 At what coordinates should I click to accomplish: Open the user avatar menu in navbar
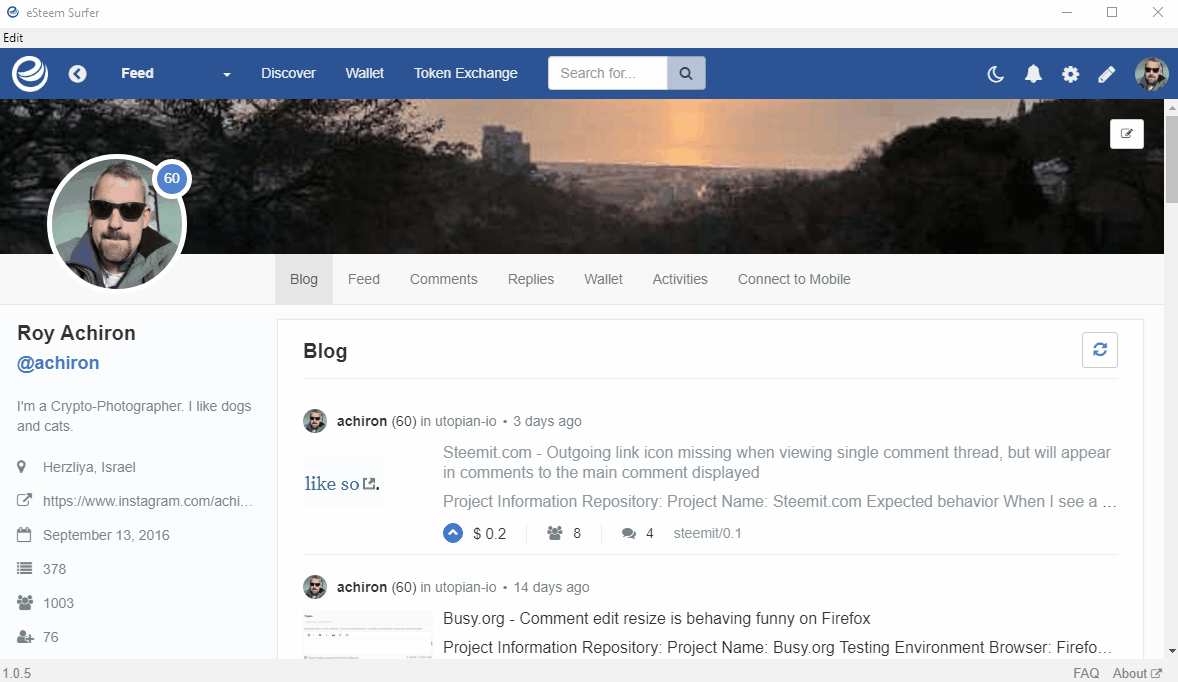point(1152,74)
